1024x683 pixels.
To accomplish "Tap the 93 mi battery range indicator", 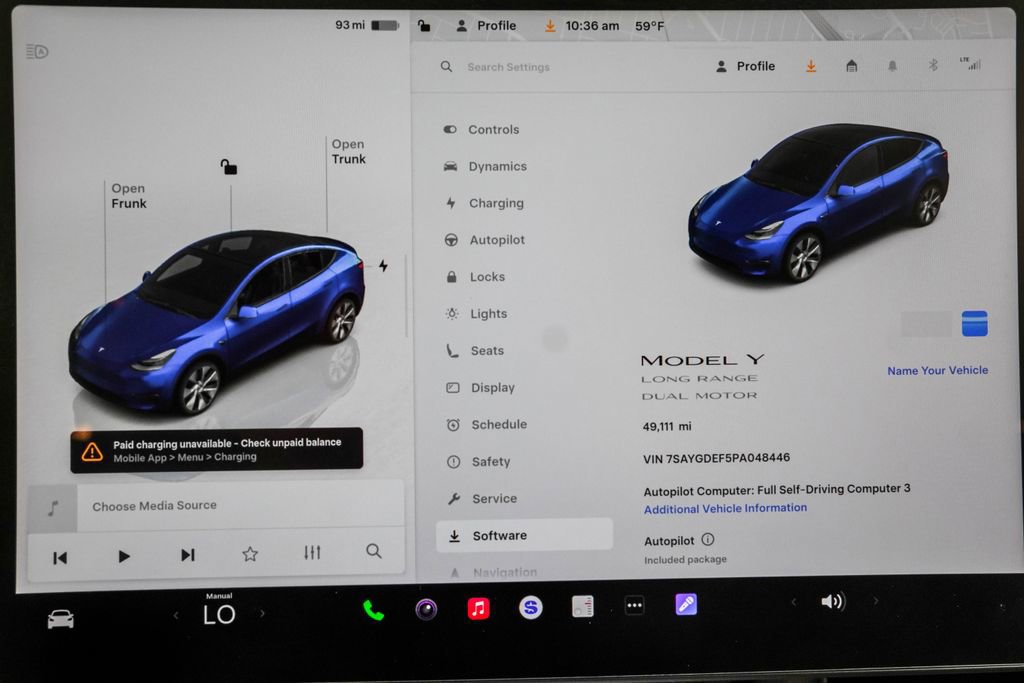I will pyautogui.click(x=366, y=25).
